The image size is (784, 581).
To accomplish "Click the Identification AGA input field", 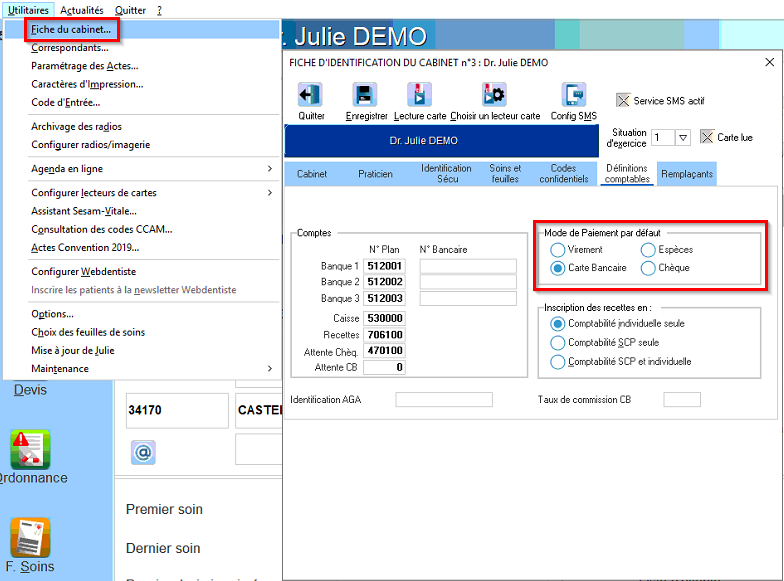I will (444, 400).
